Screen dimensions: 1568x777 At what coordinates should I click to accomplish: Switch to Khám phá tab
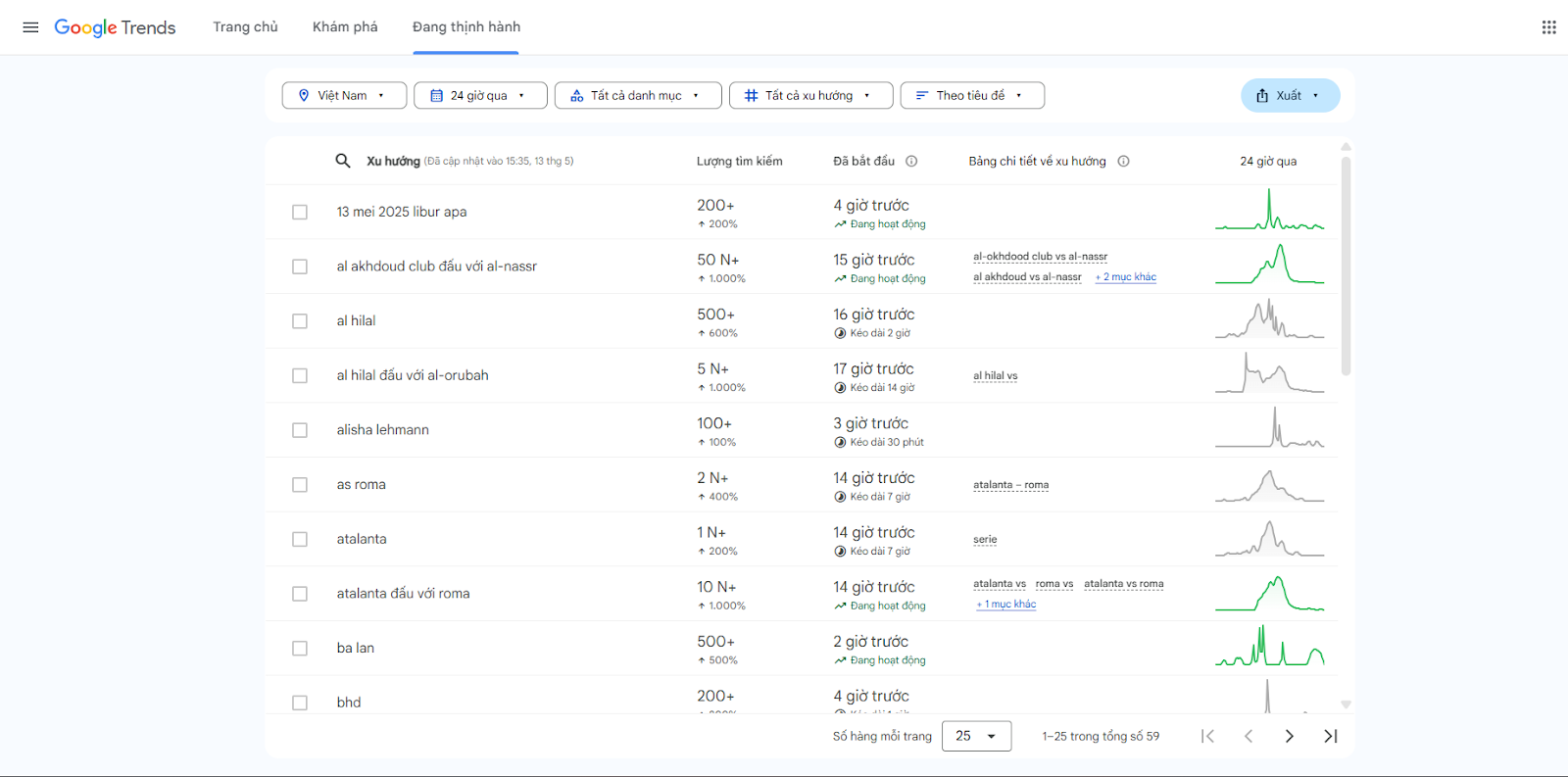345,27
